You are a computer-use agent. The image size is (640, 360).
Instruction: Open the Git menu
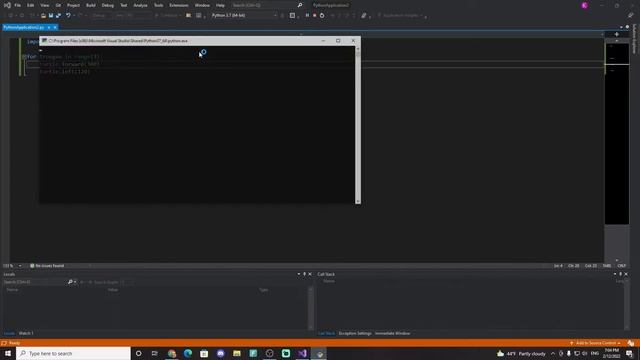tap(58, 5)
